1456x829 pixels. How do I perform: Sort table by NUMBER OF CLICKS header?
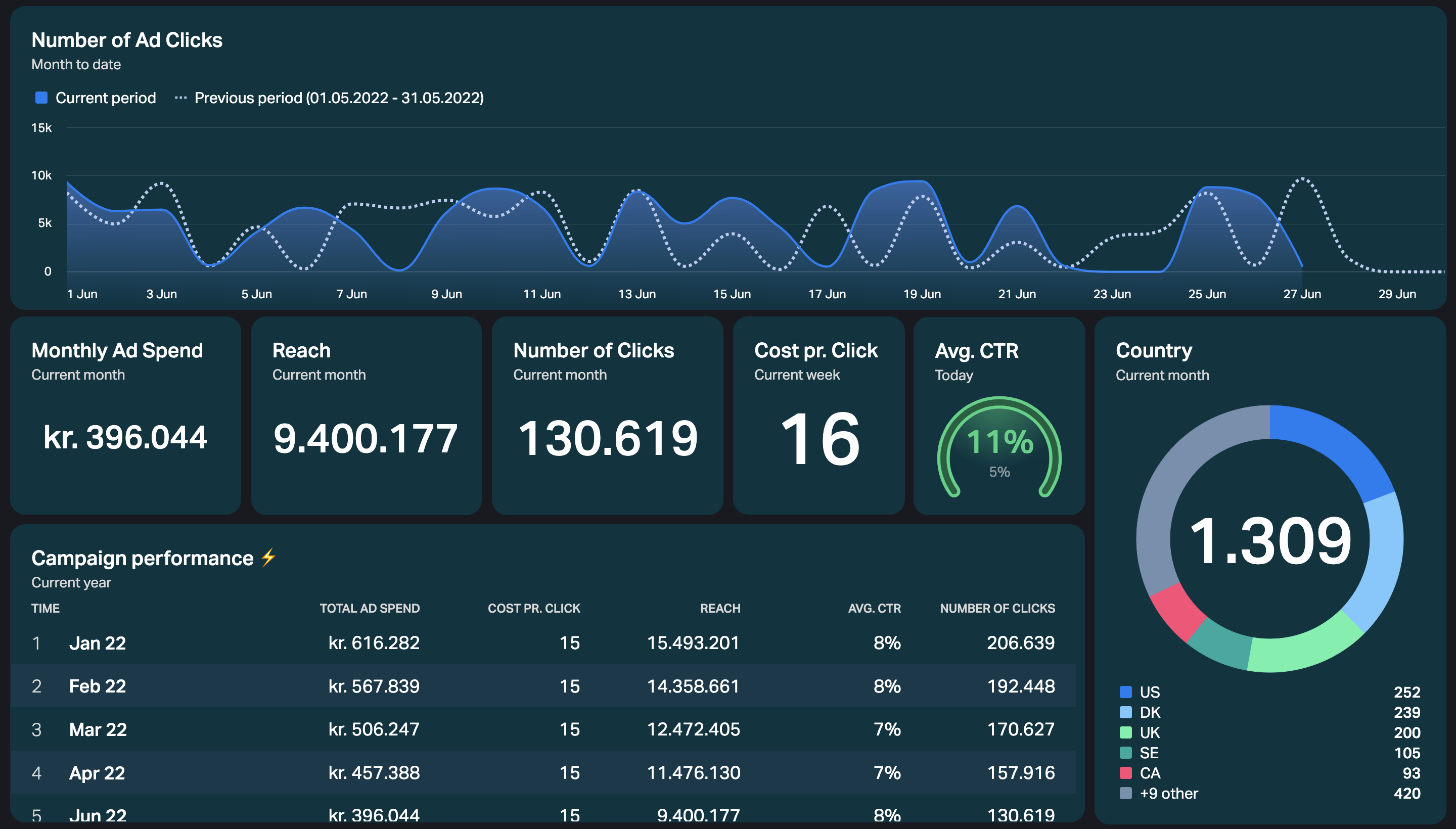pyautogui.click(x=997, y=608)
